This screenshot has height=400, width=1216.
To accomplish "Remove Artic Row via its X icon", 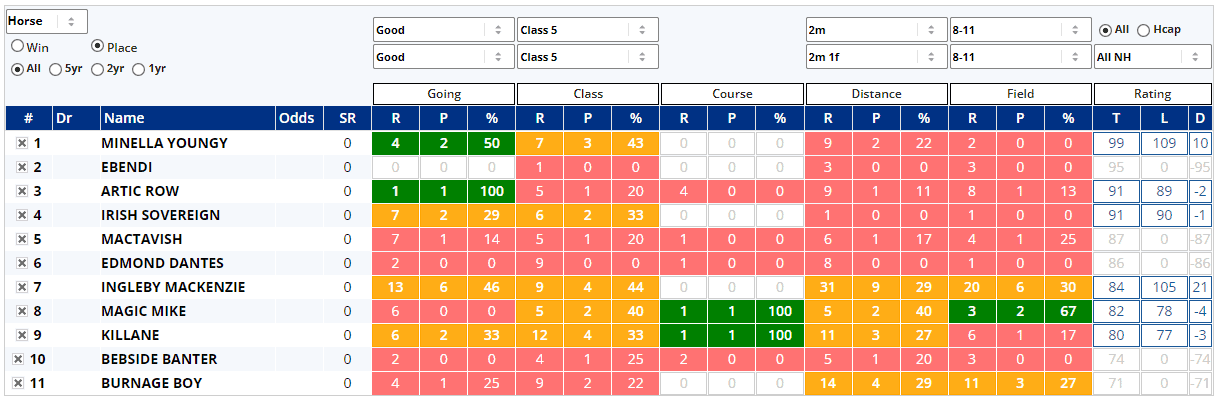I will tap(21, 191).
